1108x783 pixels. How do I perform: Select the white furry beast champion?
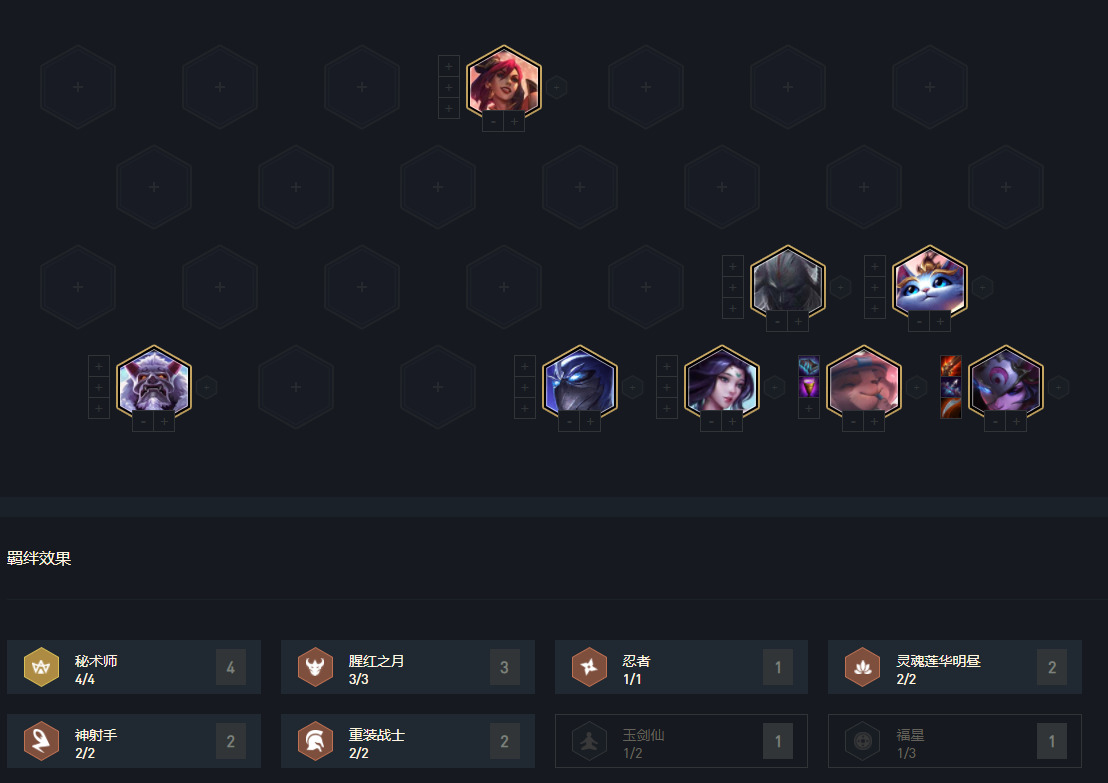tap(154, 384)
